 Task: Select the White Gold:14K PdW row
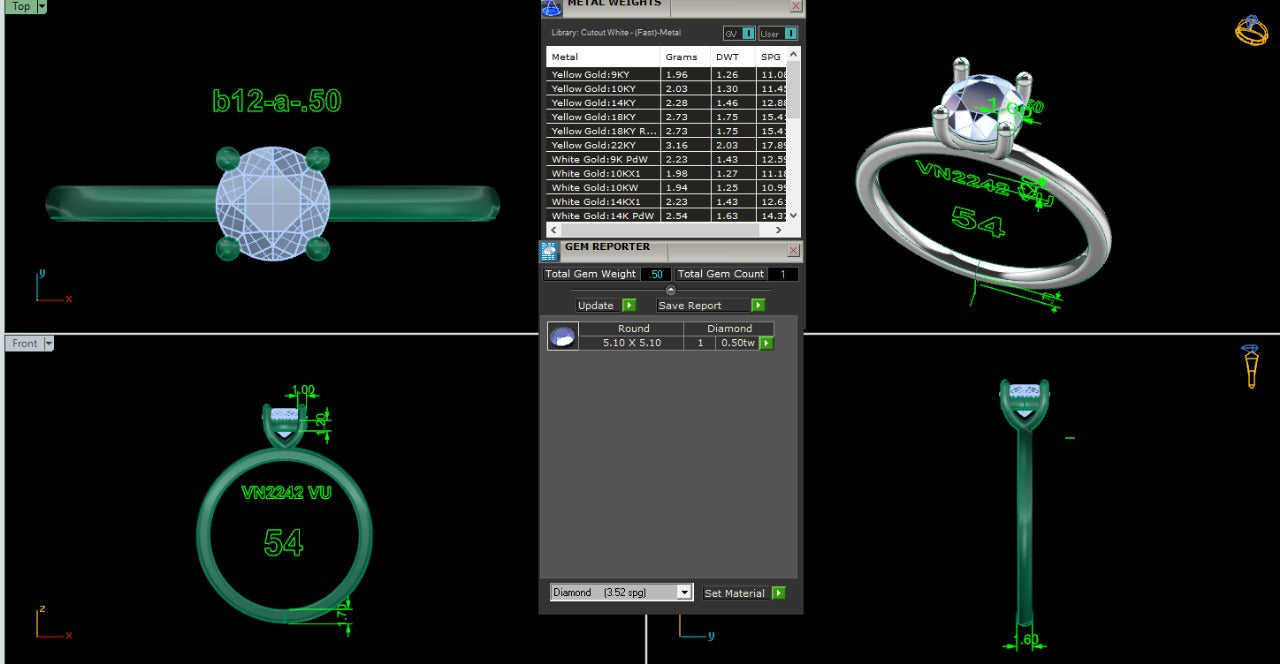coord(667,215)
